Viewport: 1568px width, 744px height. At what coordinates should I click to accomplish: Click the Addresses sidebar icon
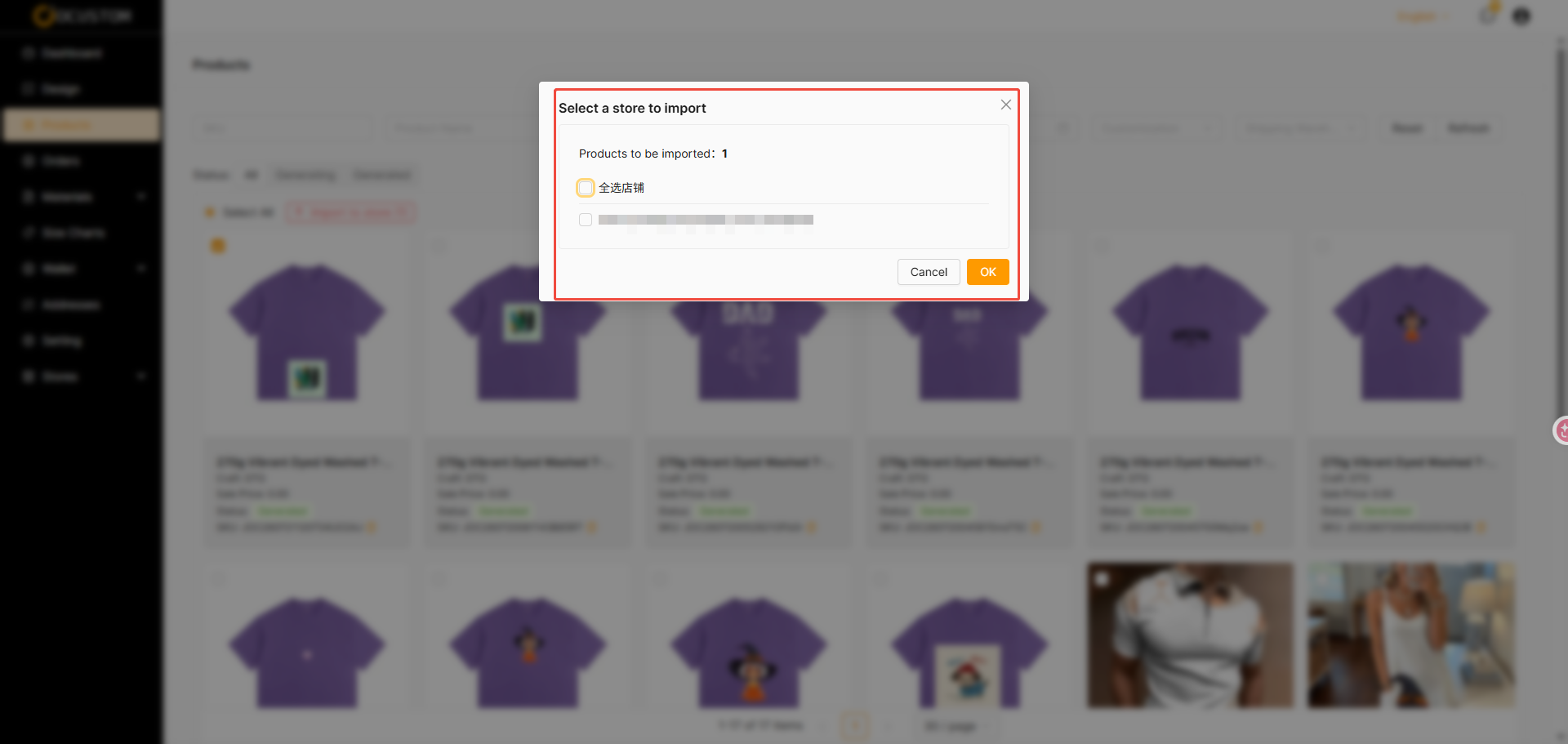(29, 305)
